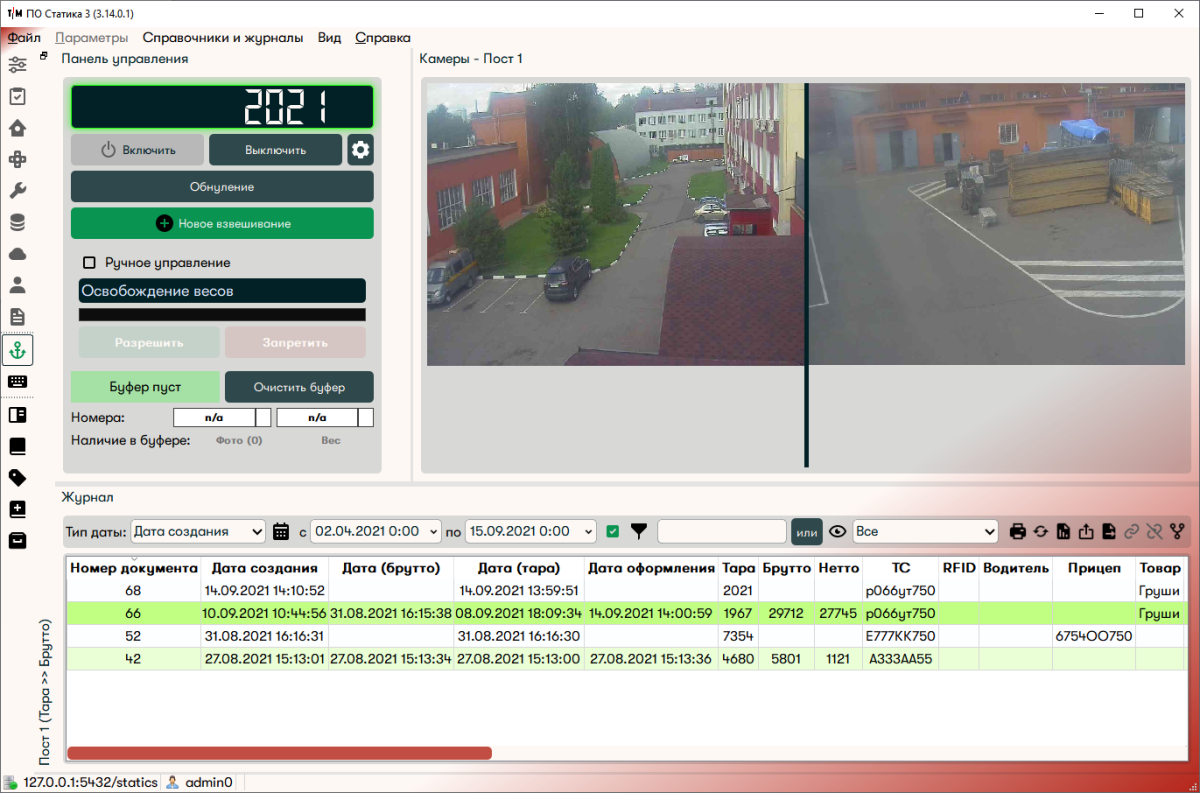Click the cloud sidebar icon

tap(17, 254)
